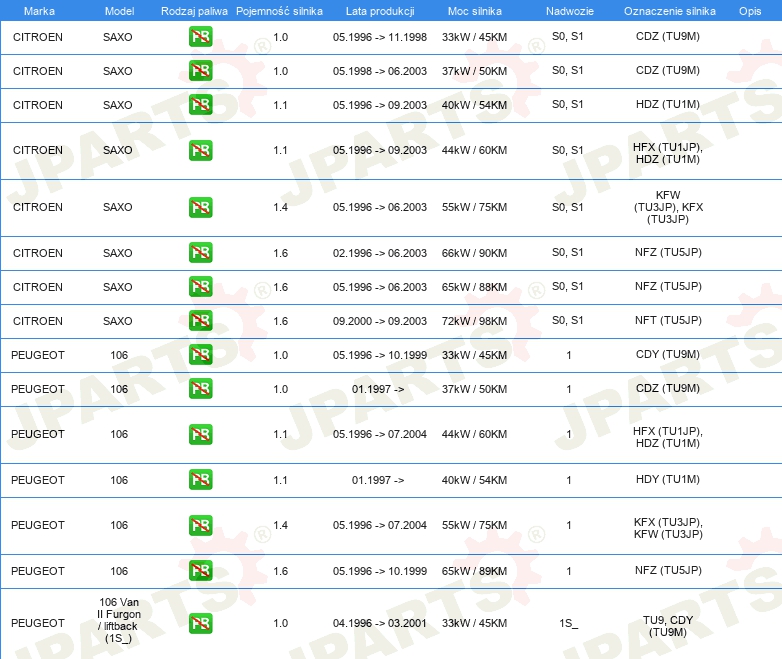This screenshot has width=782, height=659.
Task: Click KFX (TU3JP), KFW (TU3JP) Peugeot cell
Action: [x=668, y=528]
